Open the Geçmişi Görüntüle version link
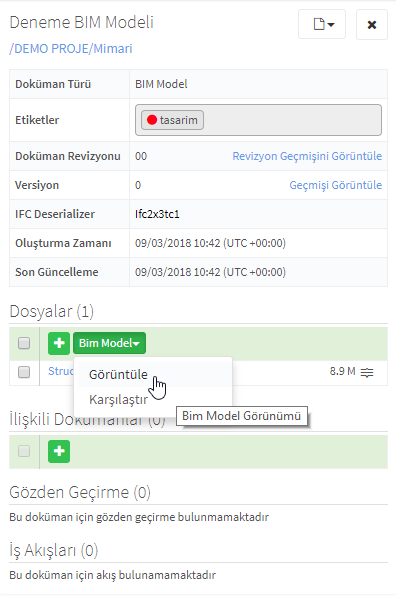396x602 pixels. tap(335, 185)
